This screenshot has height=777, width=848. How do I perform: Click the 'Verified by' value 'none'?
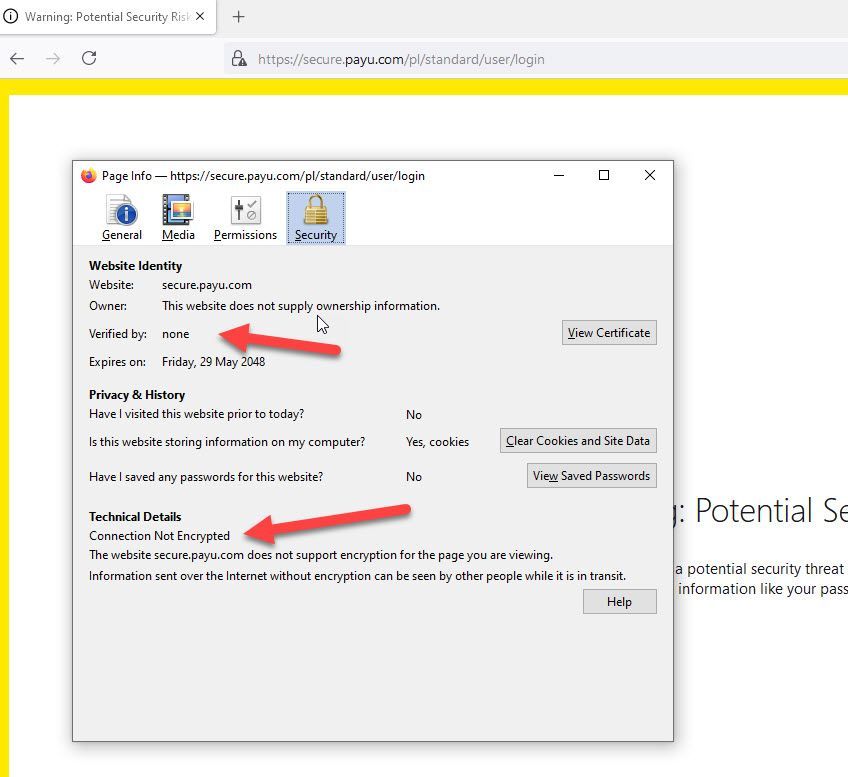click(176, 334)
